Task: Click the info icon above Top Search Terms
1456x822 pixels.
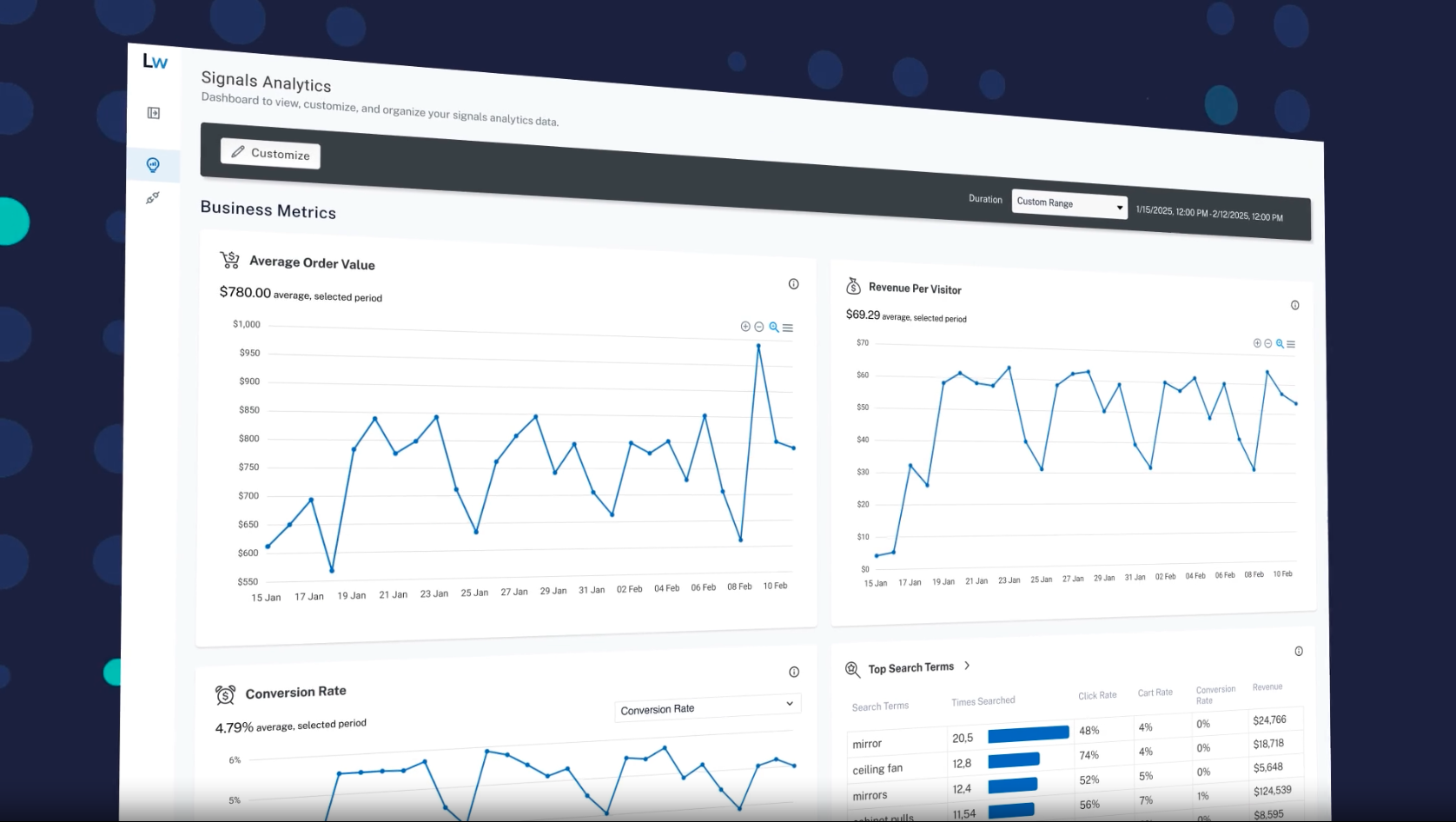Action: (1299, 650)
